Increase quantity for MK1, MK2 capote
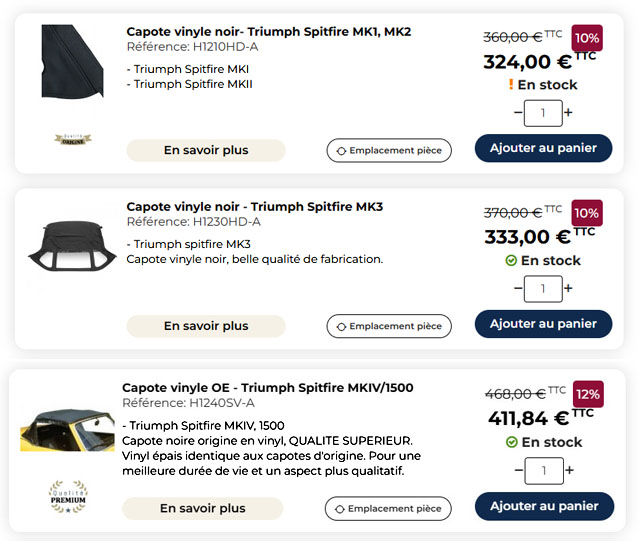The image size is (640, 550). (x=568, y=113)
